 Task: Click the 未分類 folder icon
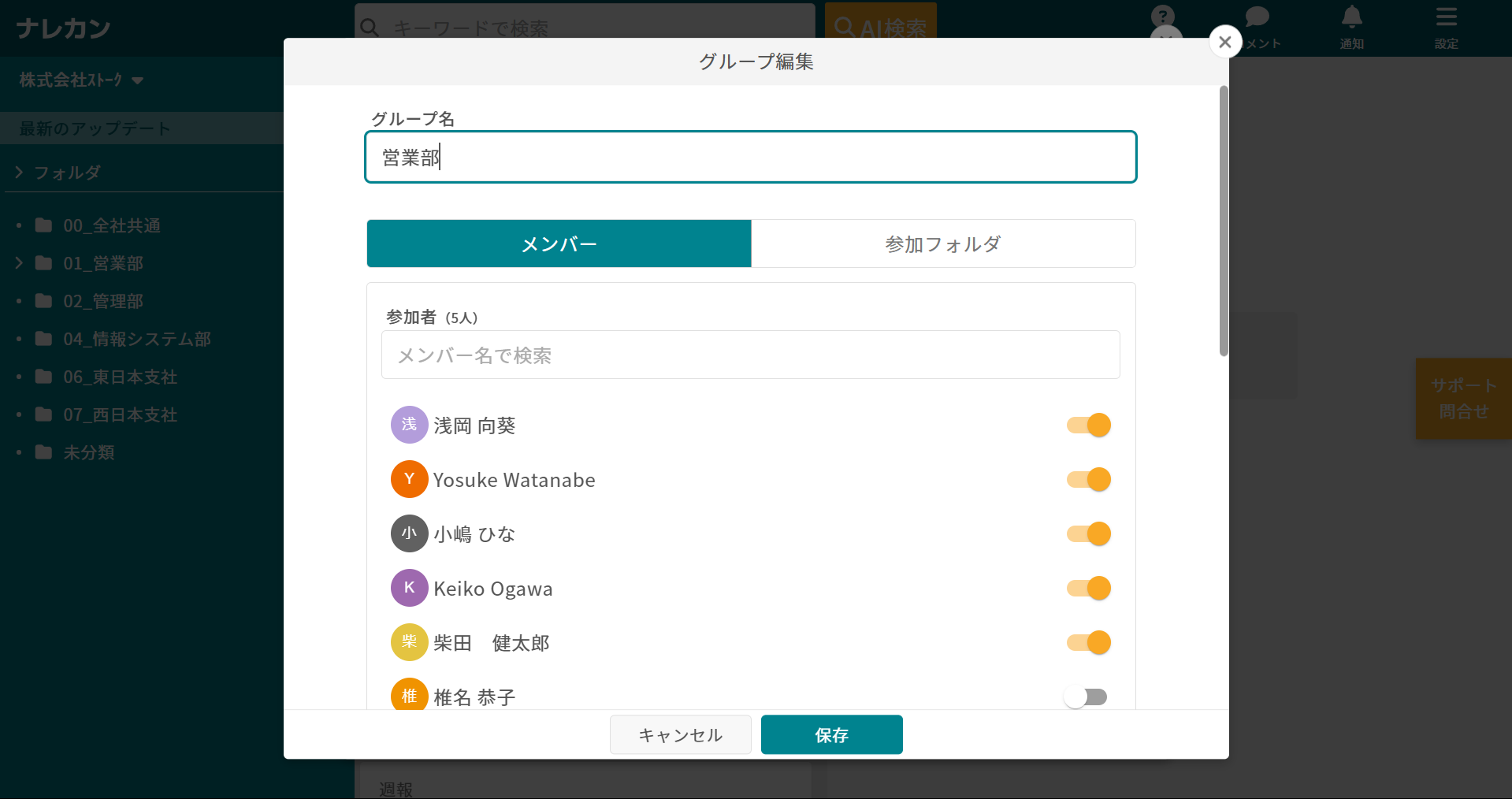point(44,452)
